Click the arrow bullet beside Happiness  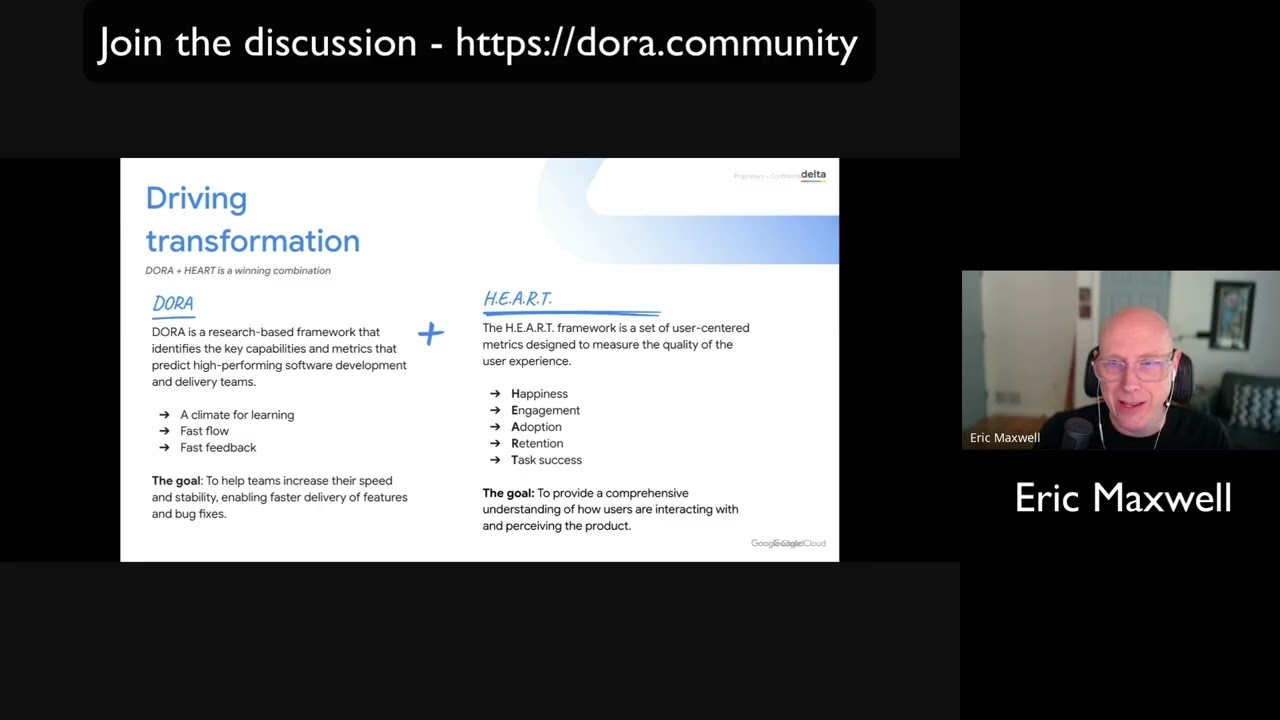point(495,394)
